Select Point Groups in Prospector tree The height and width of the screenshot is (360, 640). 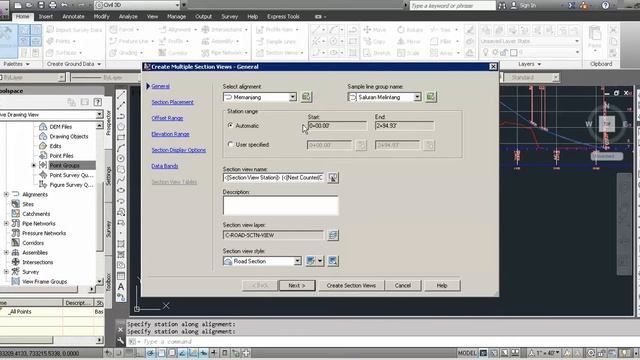pos(64,165)
